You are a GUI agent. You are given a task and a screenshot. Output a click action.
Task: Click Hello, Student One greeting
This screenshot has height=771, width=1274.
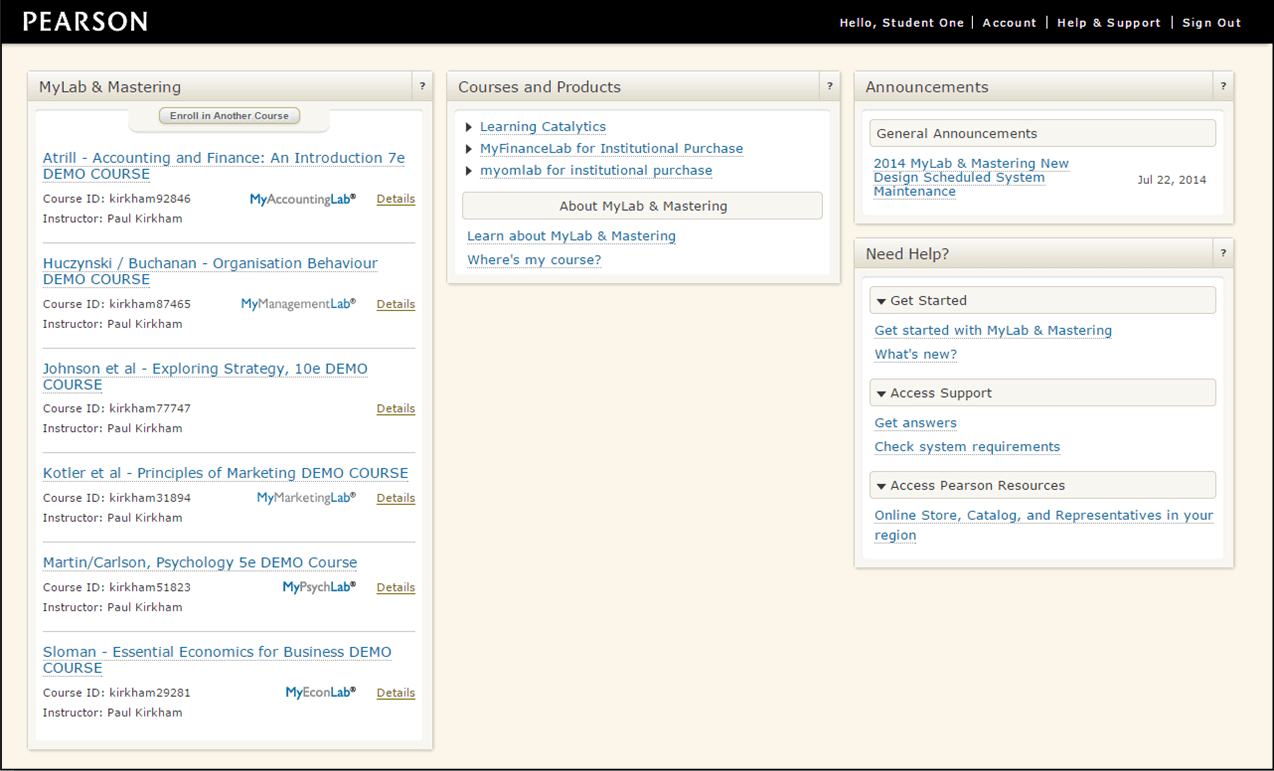point(902,23)
